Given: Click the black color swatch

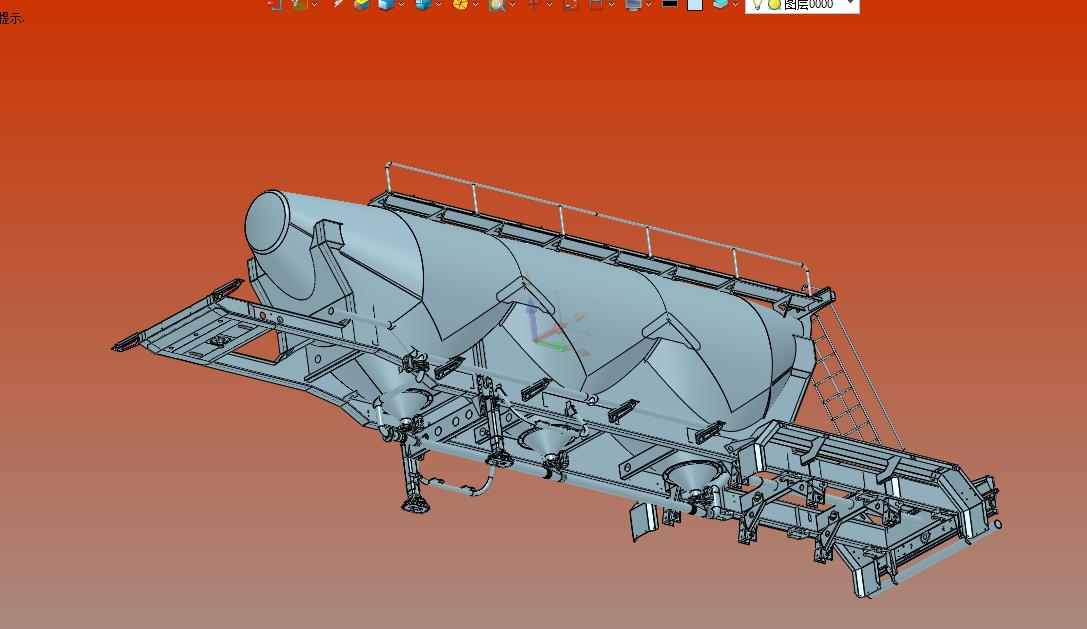Looking at the screenshot, I should (x=670, y=3).
